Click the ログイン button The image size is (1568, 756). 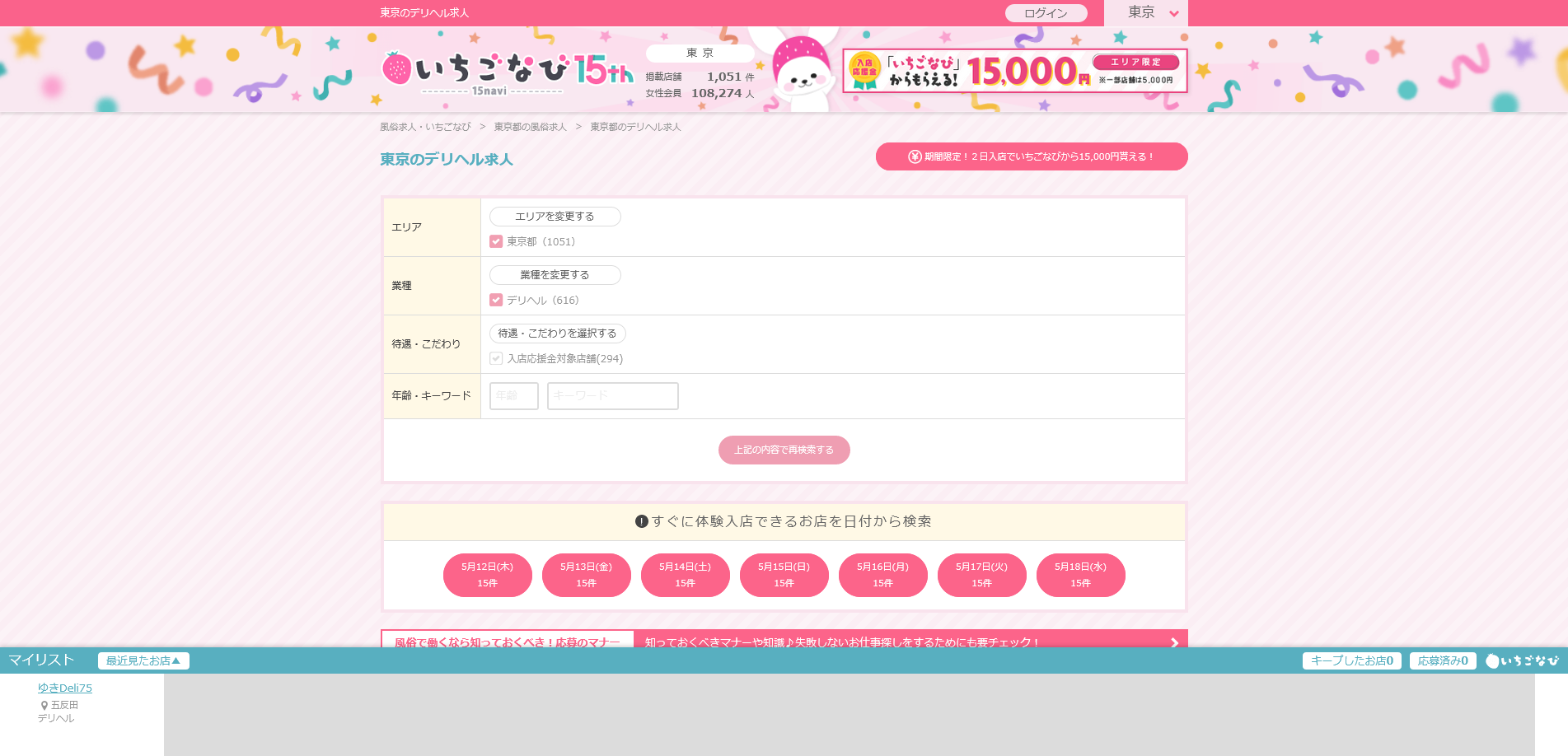(1046, 13)
